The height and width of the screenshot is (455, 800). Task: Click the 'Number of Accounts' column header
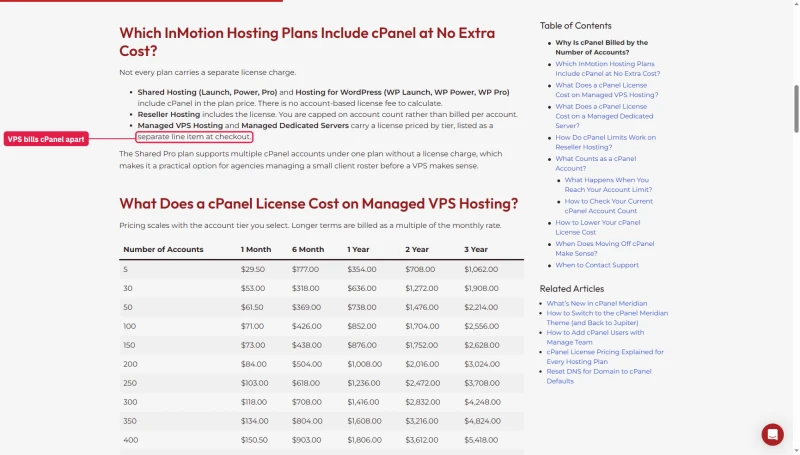tap(163, 249)
